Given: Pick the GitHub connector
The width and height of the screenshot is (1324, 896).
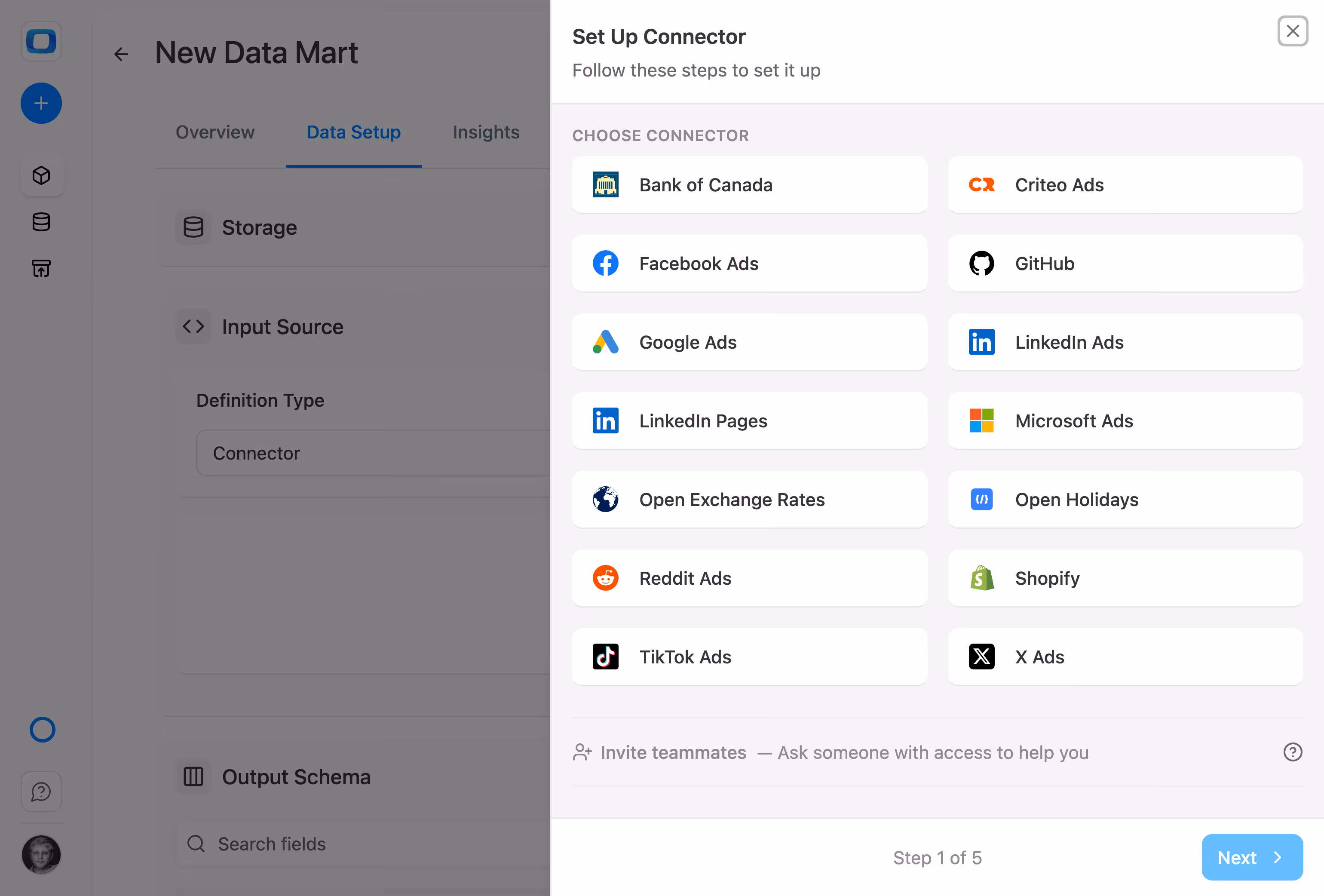Looking at the screenshot, I should click(1126, 263).
